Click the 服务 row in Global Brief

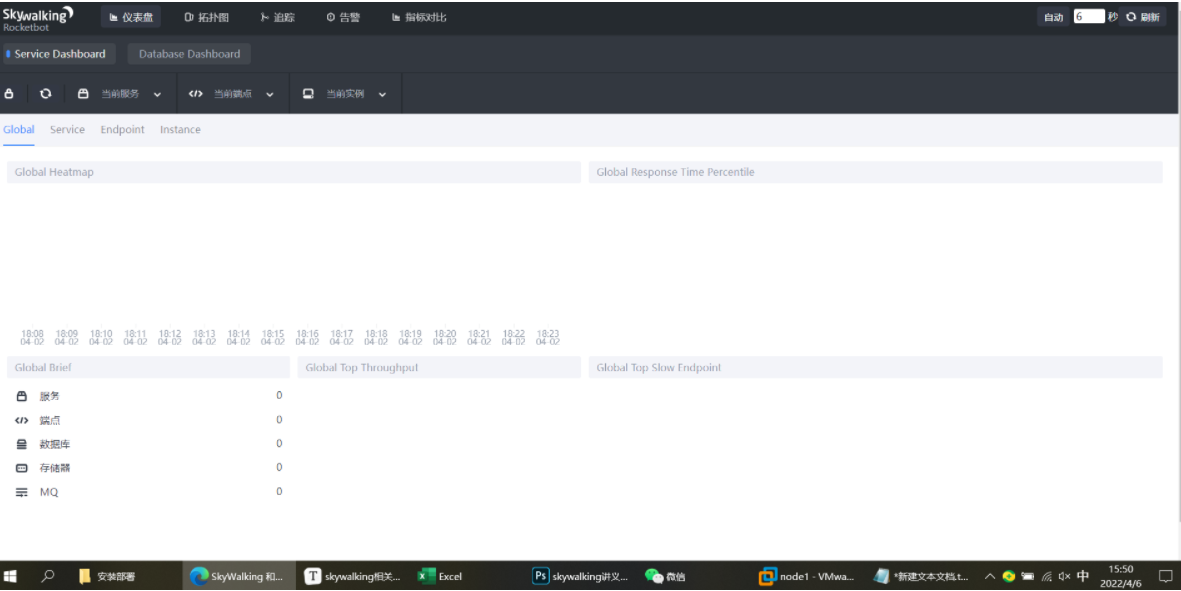[148, 395]
